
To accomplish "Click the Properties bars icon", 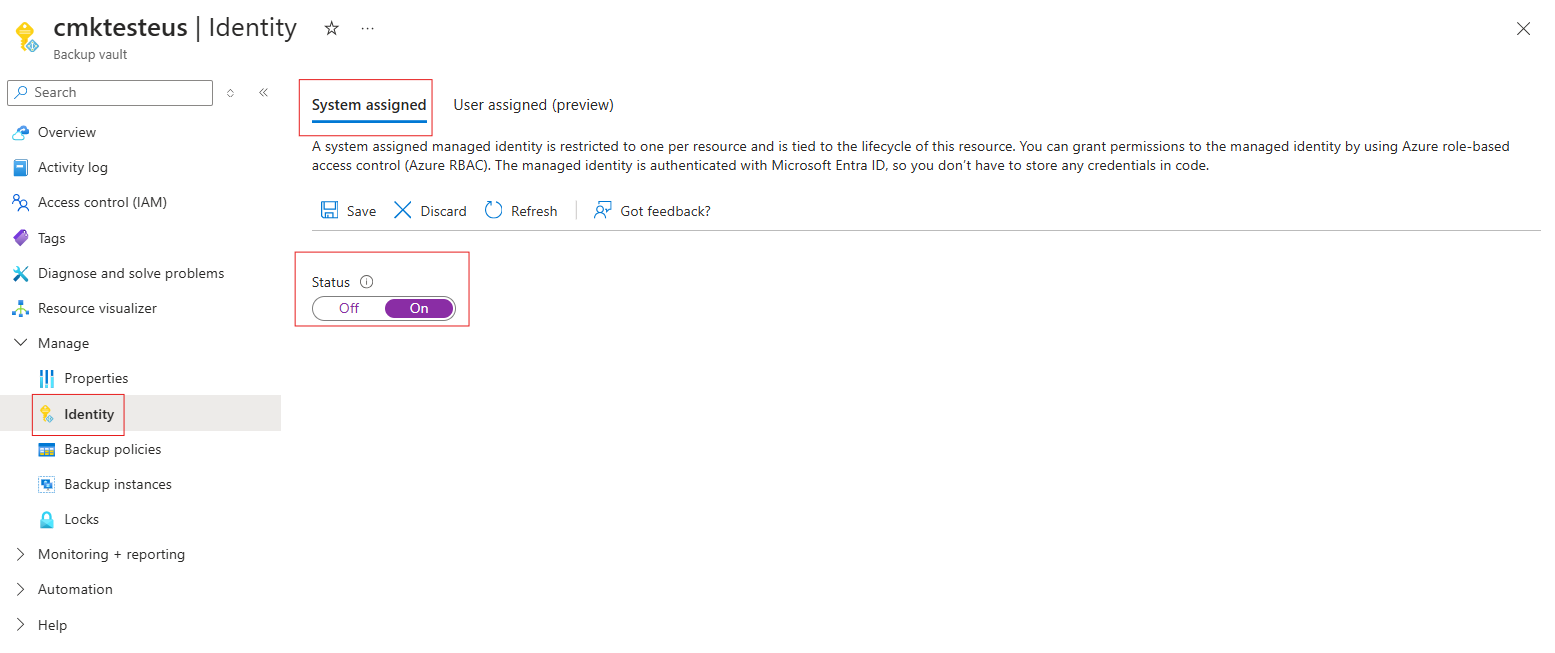I will [x=46, y=378].
